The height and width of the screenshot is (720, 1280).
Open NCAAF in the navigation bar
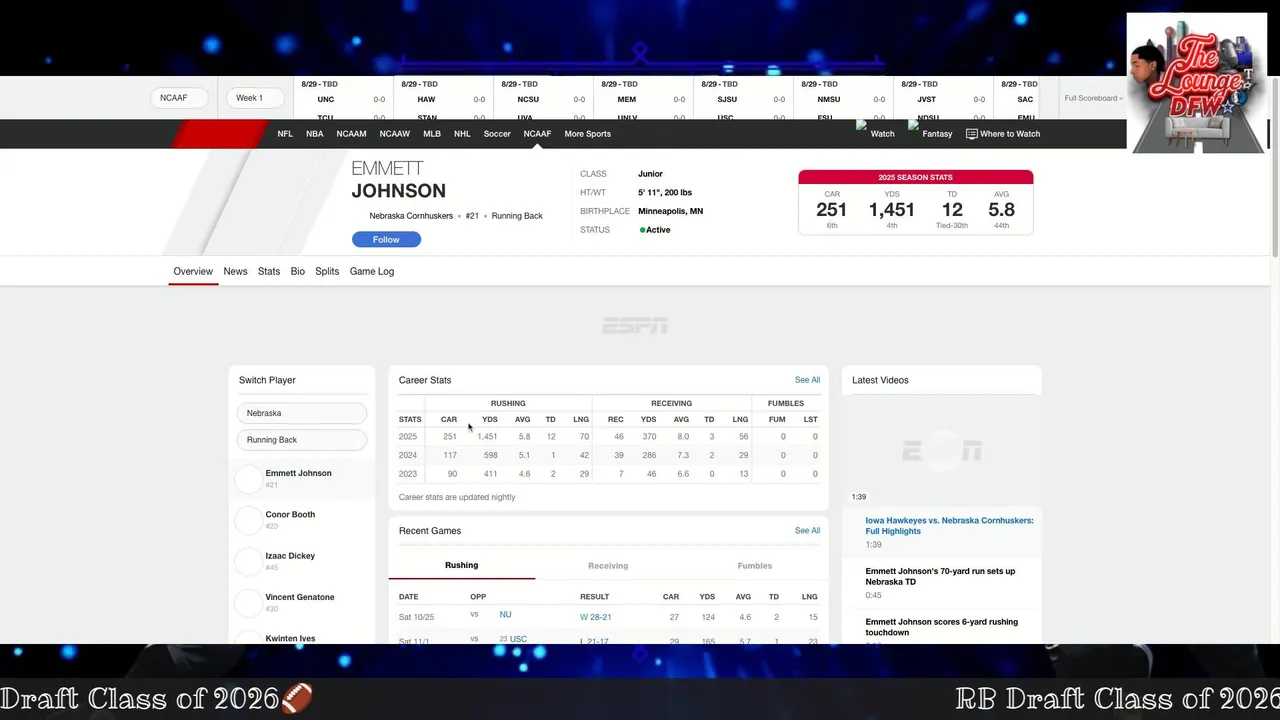(537, 134)
